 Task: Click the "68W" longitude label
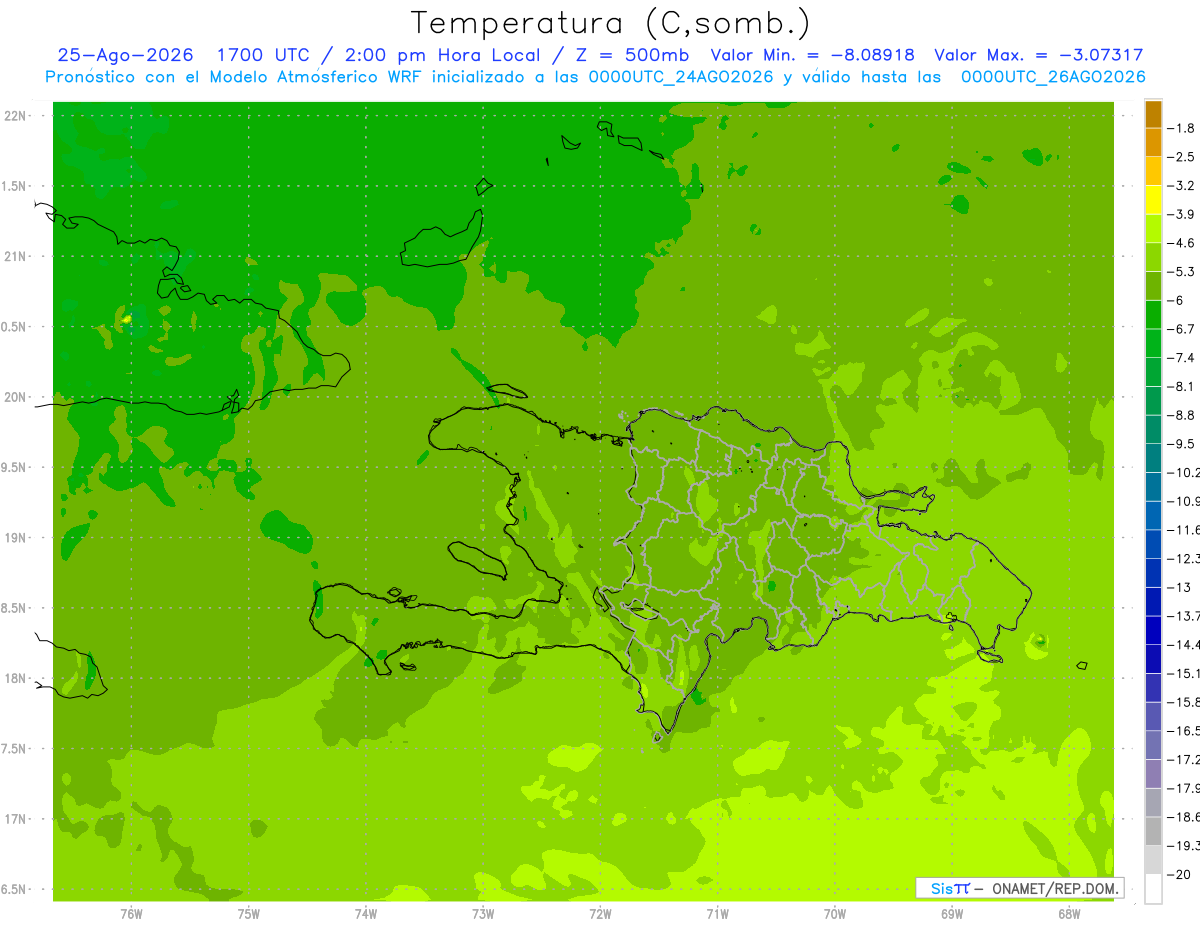1068,914
